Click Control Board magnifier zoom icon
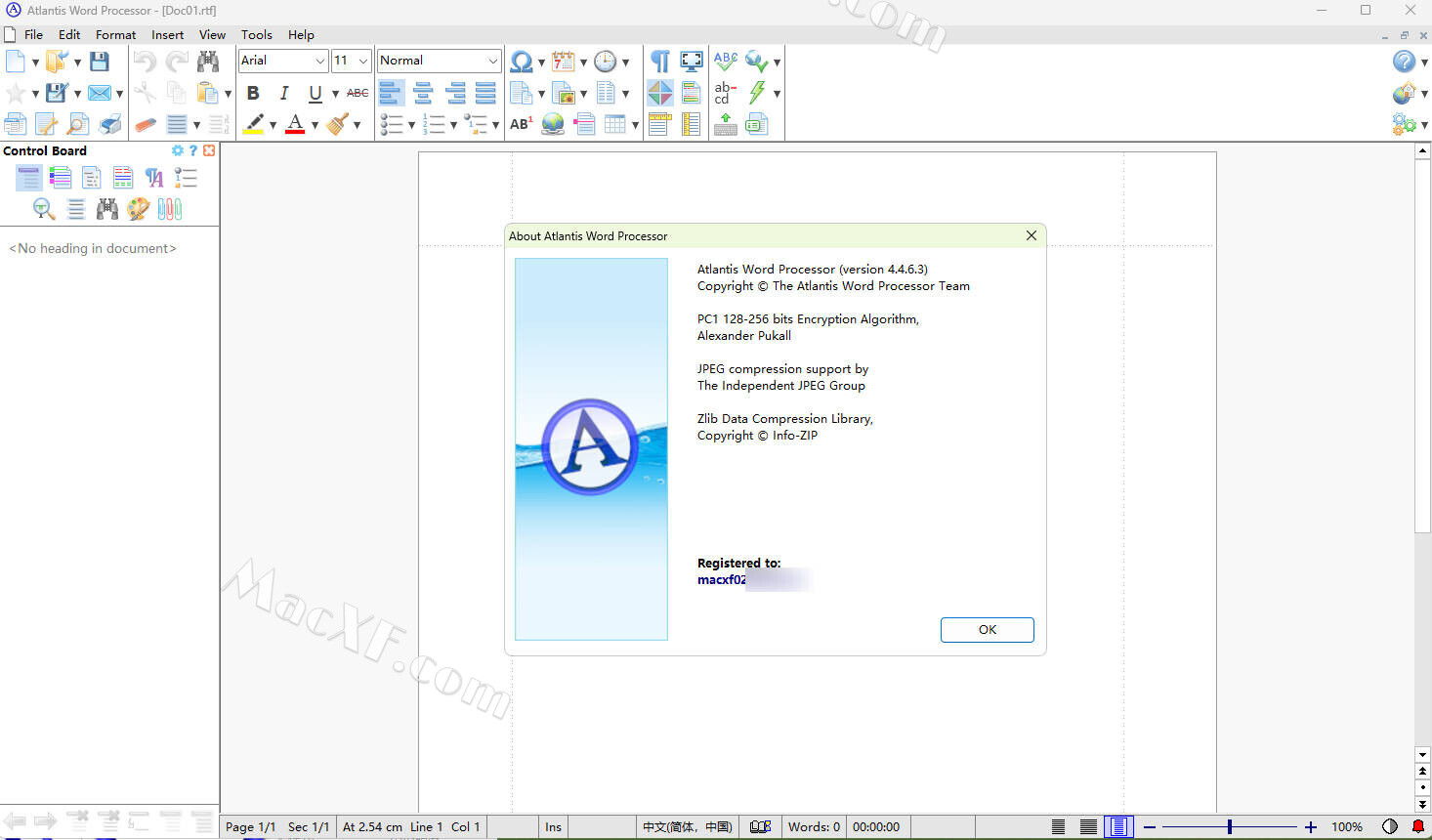 (x=44, y=208)
